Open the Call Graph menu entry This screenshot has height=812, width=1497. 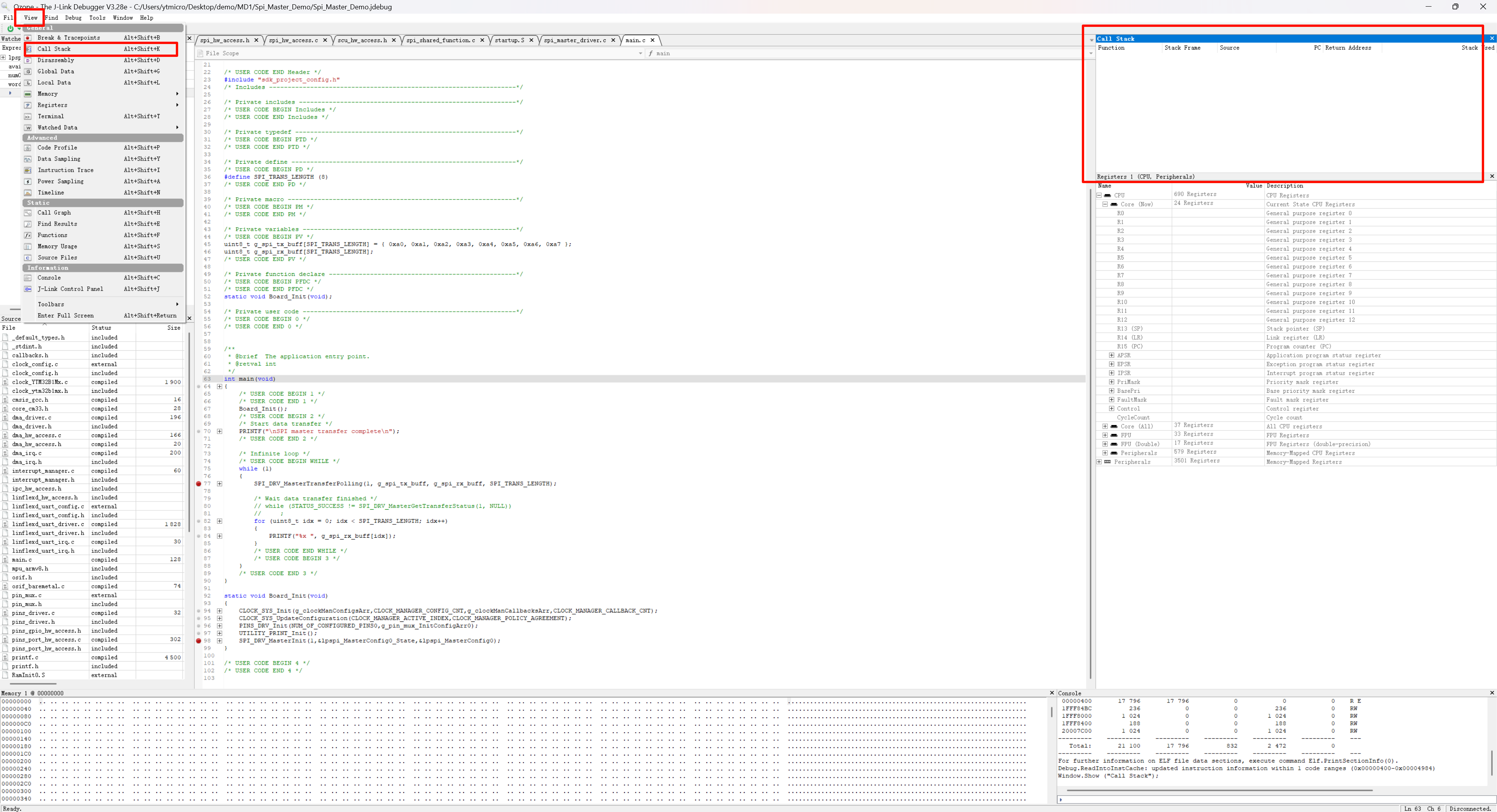click(x=54, y=213)
